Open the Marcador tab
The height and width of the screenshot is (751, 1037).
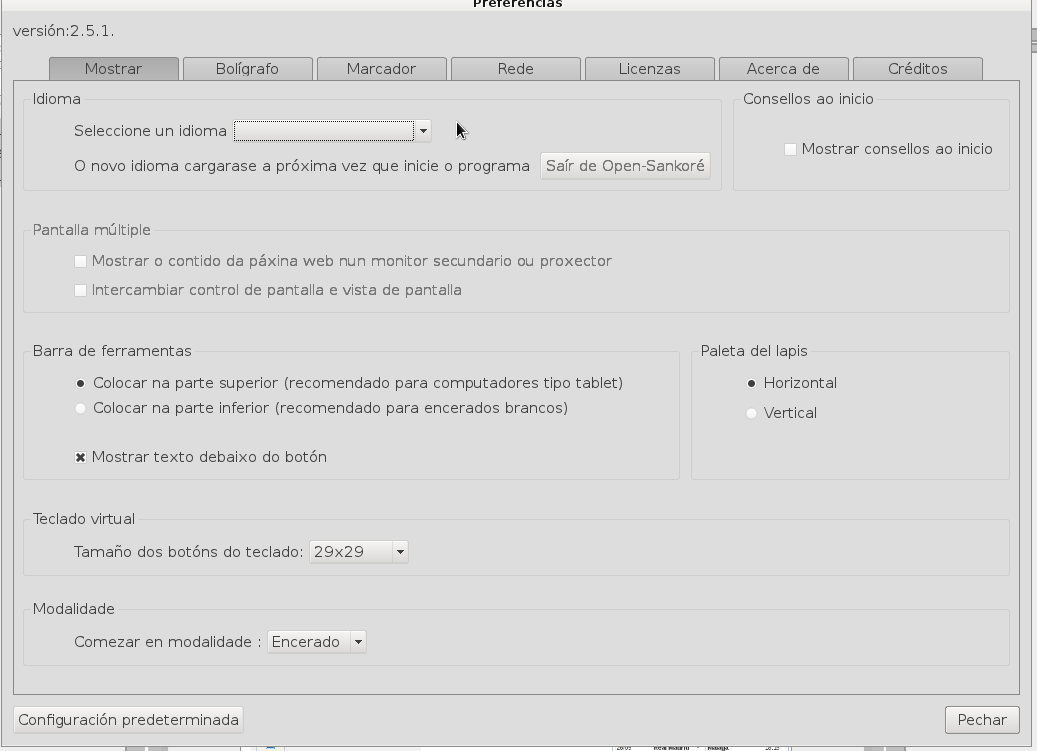(381, 69)
